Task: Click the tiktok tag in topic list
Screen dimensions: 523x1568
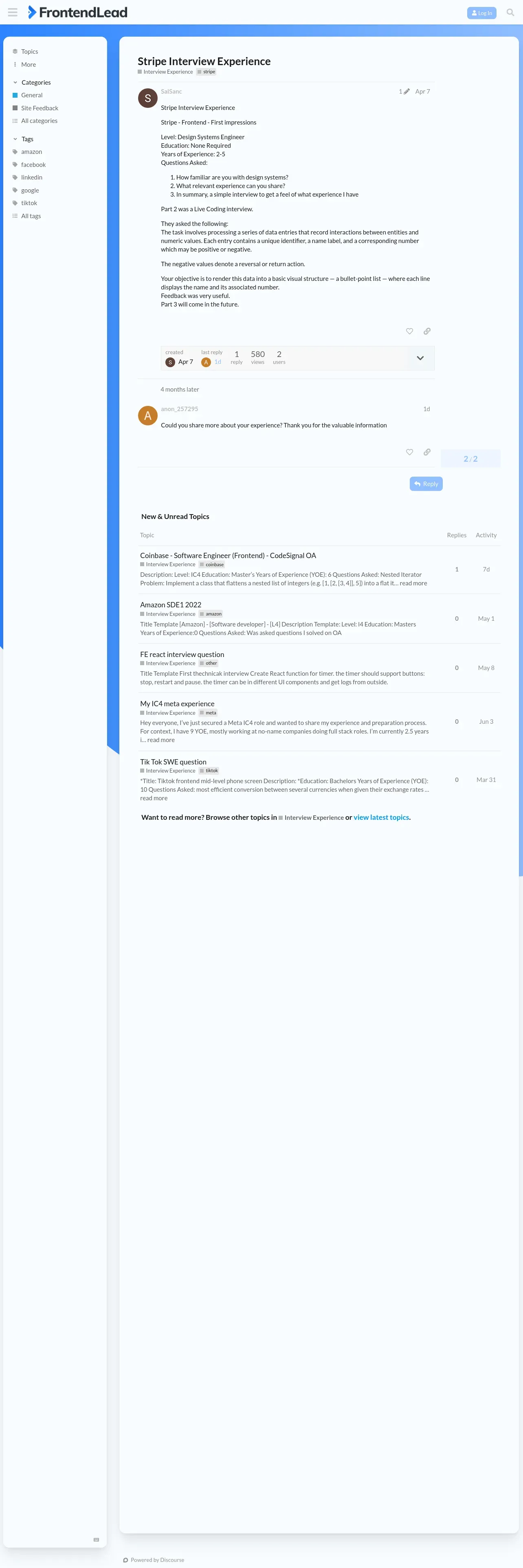Action: click(209, 771)
